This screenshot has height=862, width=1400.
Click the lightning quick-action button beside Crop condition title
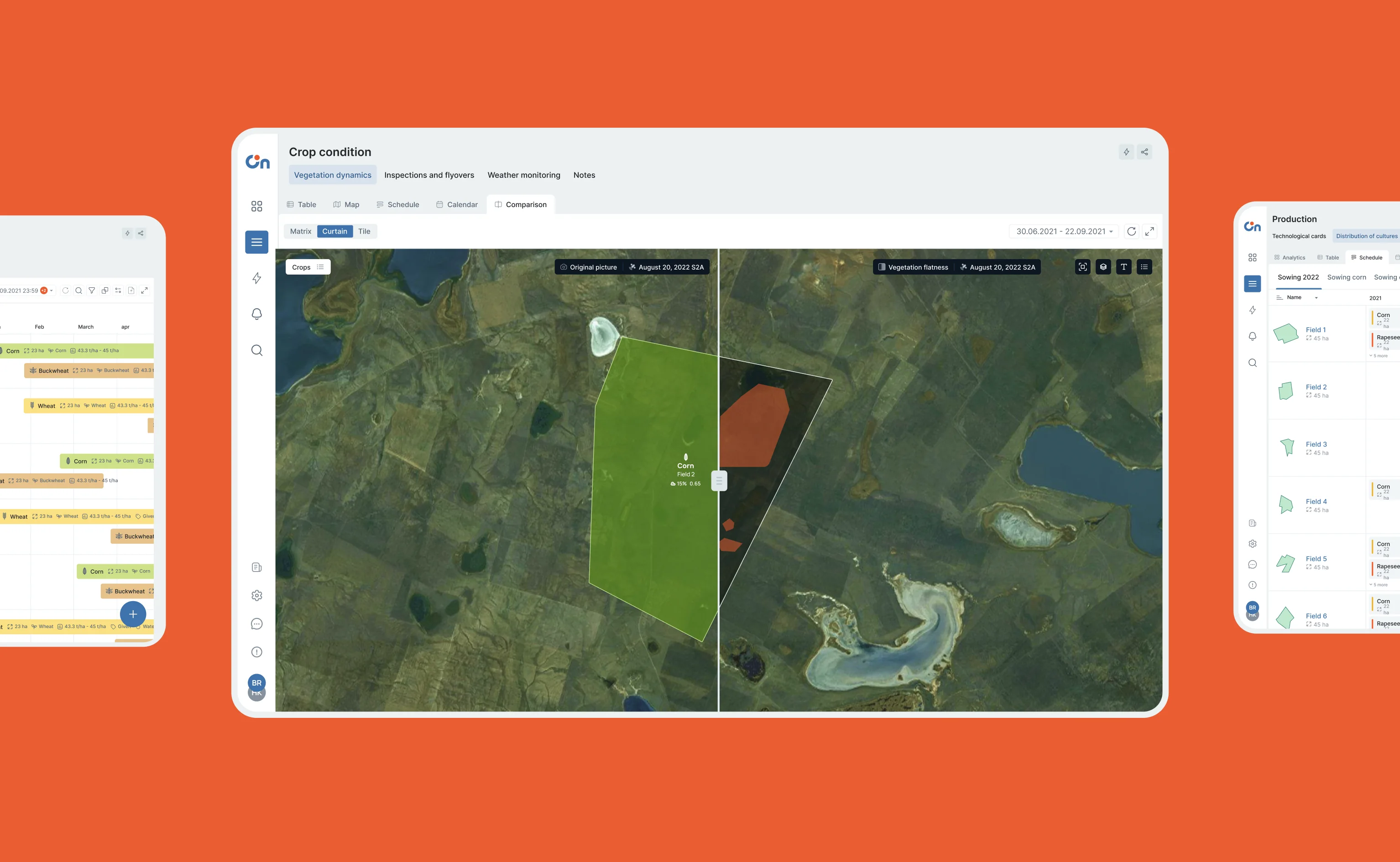[x=1126, y=151]
